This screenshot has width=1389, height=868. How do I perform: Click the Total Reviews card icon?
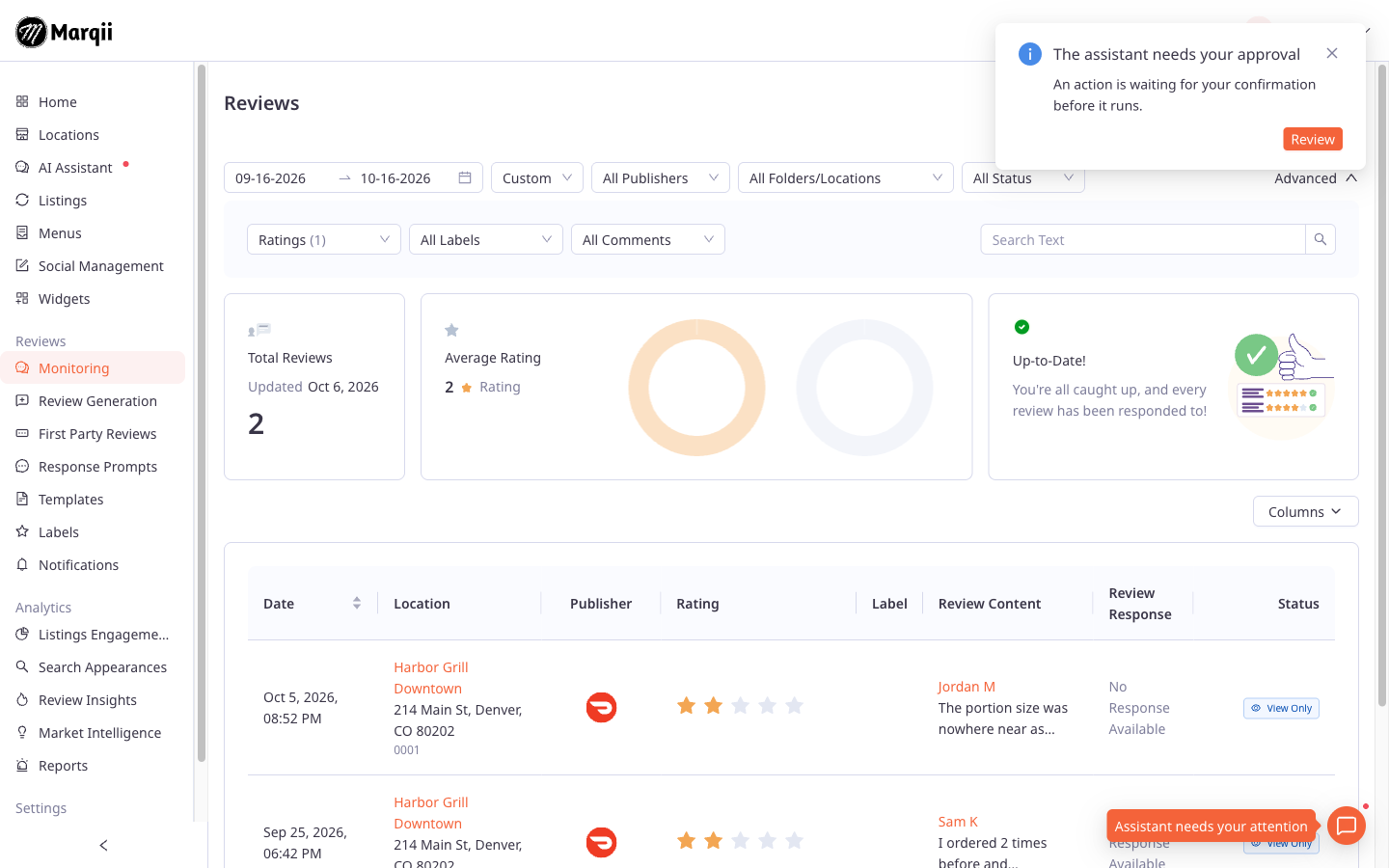tap(259, 330)
